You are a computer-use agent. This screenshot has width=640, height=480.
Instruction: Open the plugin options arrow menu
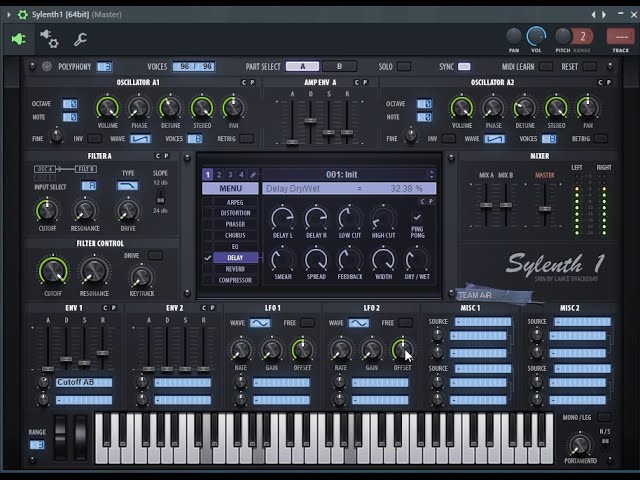9,15
